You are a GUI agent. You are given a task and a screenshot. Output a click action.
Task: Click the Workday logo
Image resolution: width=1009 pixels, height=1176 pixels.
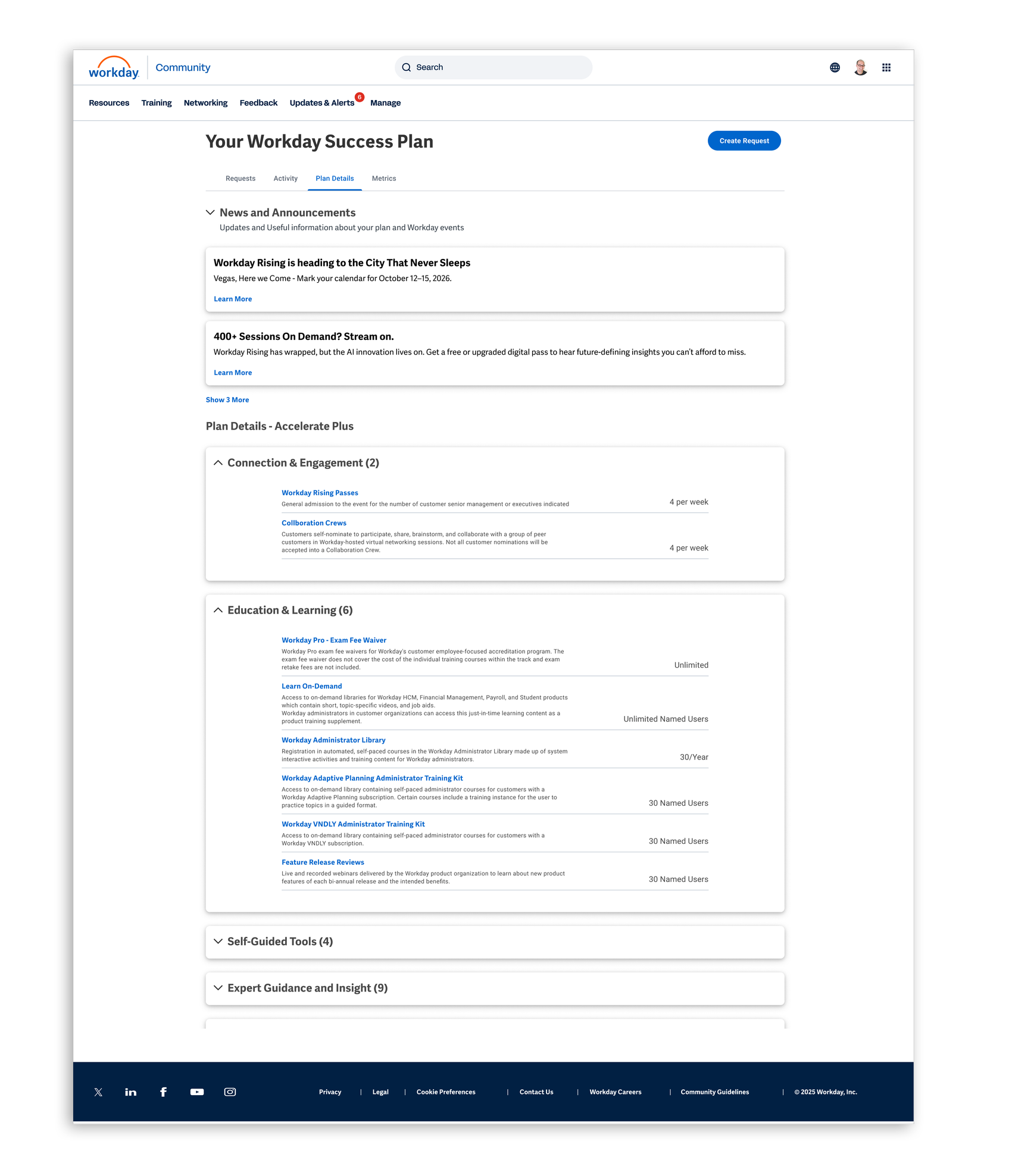click(x=114, y=67)
